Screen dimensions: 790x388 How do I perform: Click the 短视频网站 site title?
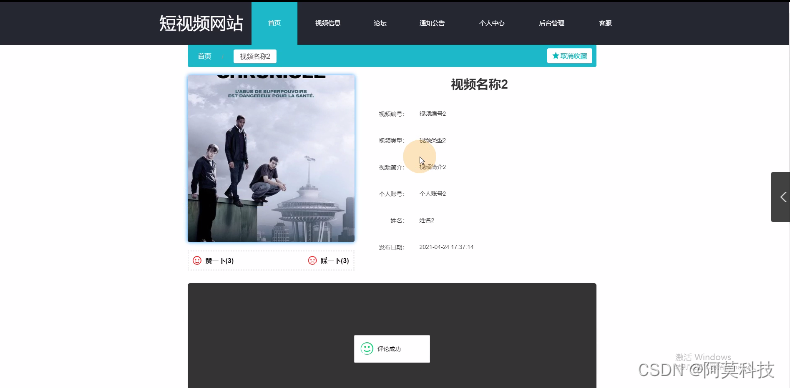pos(201,23)
